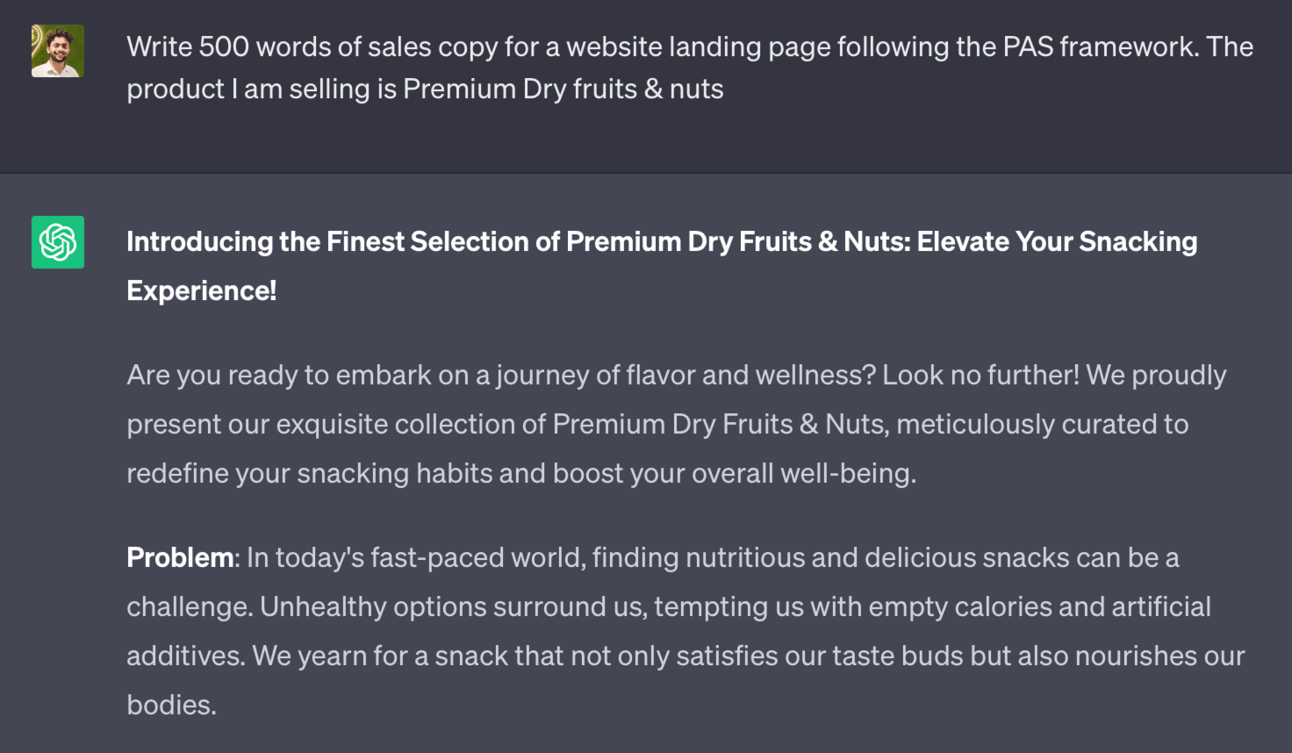Click the words 'meticulously curated to'
Screen dimensions: 1292x753
(1043, 424)
